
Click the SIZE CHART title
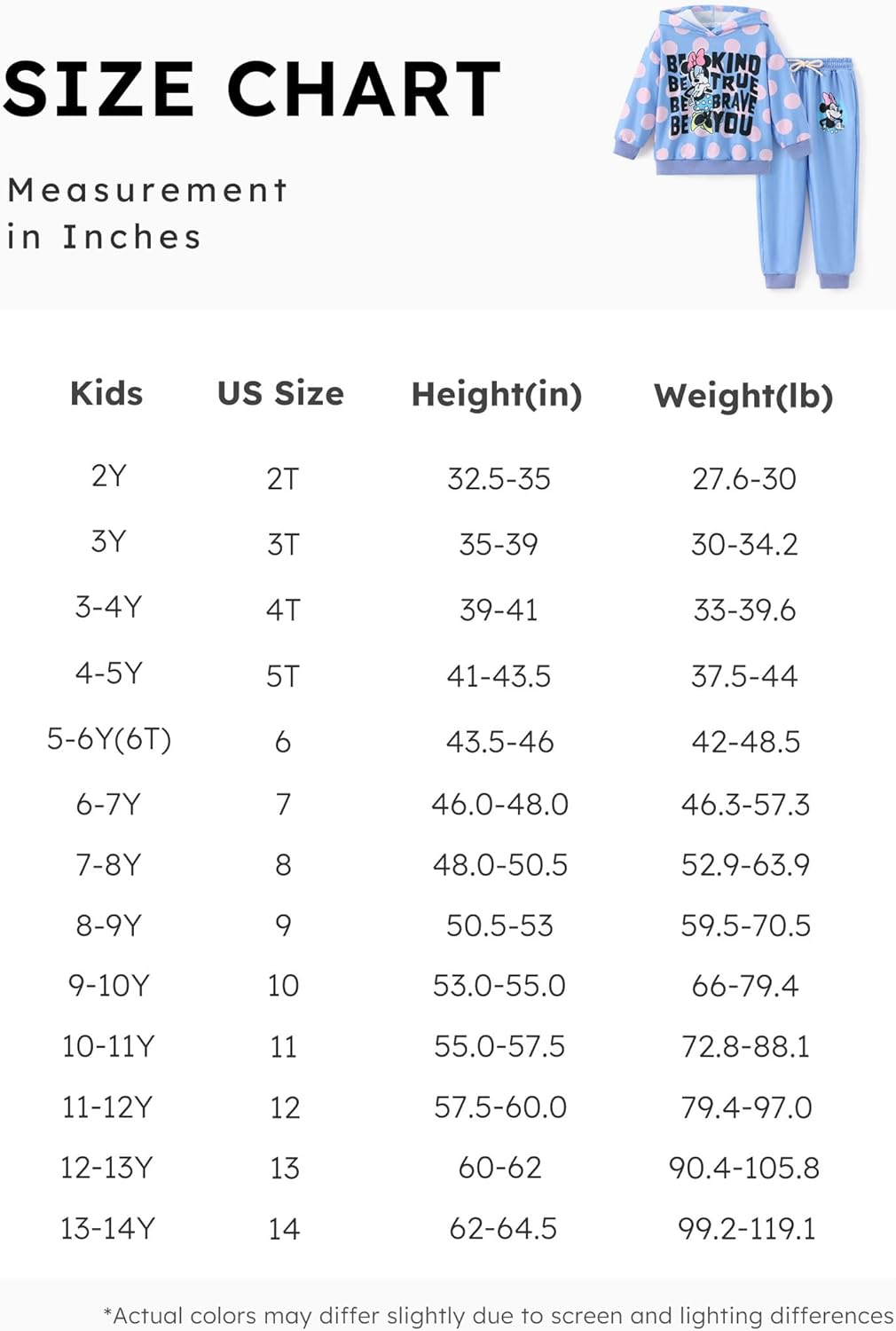tap(252, 90)
